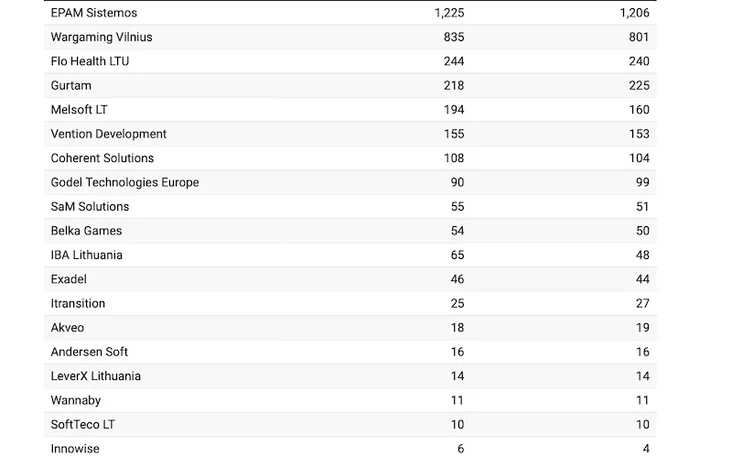Click the Wargaming Vilnius row label
This screenshot has height=456, width=732.
tap(101, 37)
